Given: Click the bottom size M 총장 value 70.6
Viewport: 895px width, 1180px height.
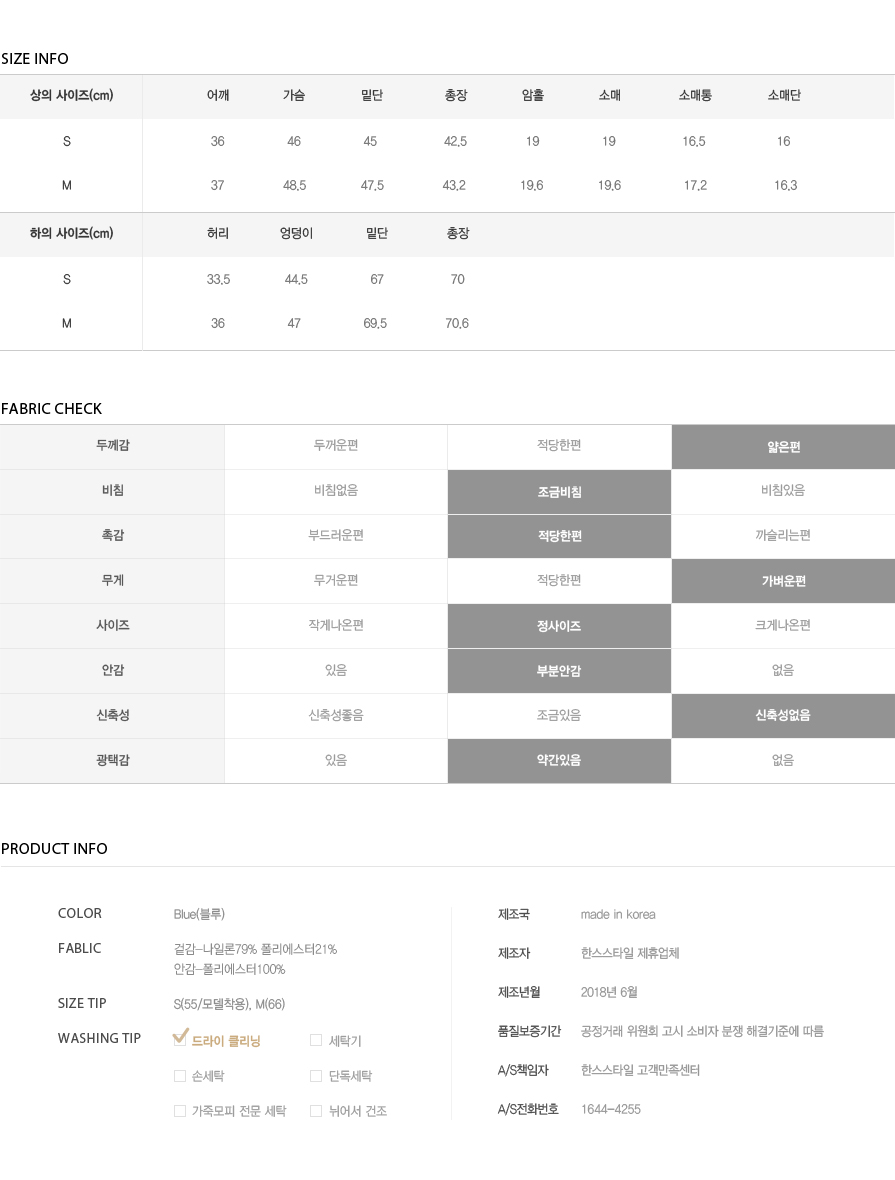Looking at the screenshot, I should (x=457, y=324).
